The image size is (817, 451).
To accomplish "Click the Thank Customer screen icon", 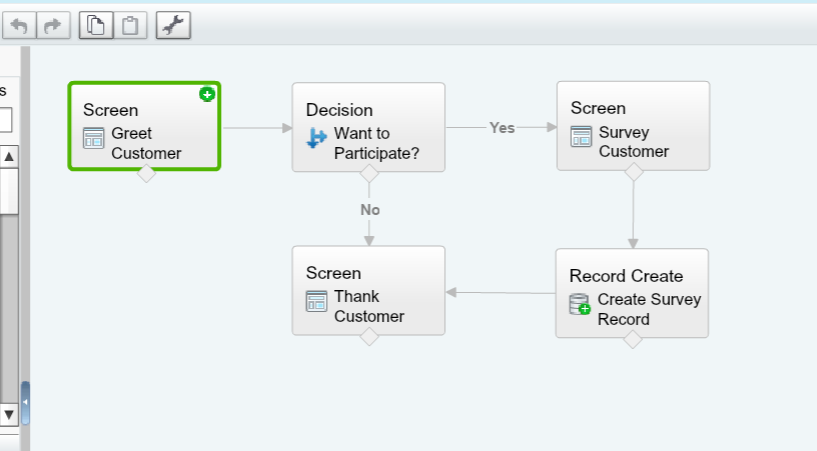I will click(317, 301).
